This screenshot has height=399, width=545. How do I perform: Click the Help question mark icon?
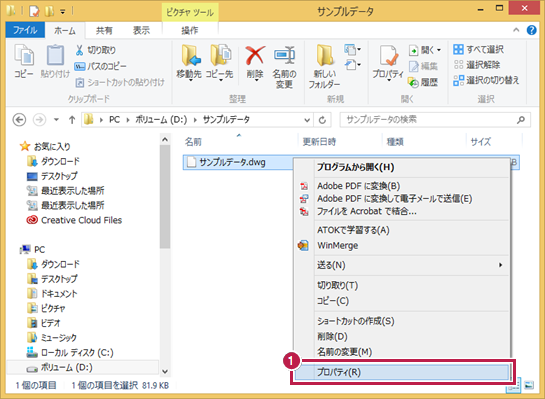(531, 30)
